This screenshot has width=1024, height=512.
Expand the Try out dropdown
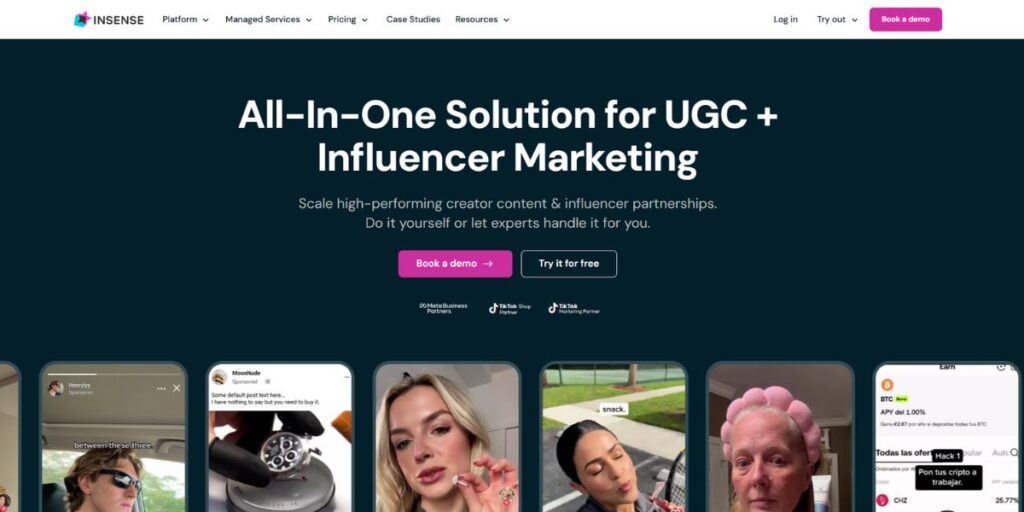click(837, 20)
